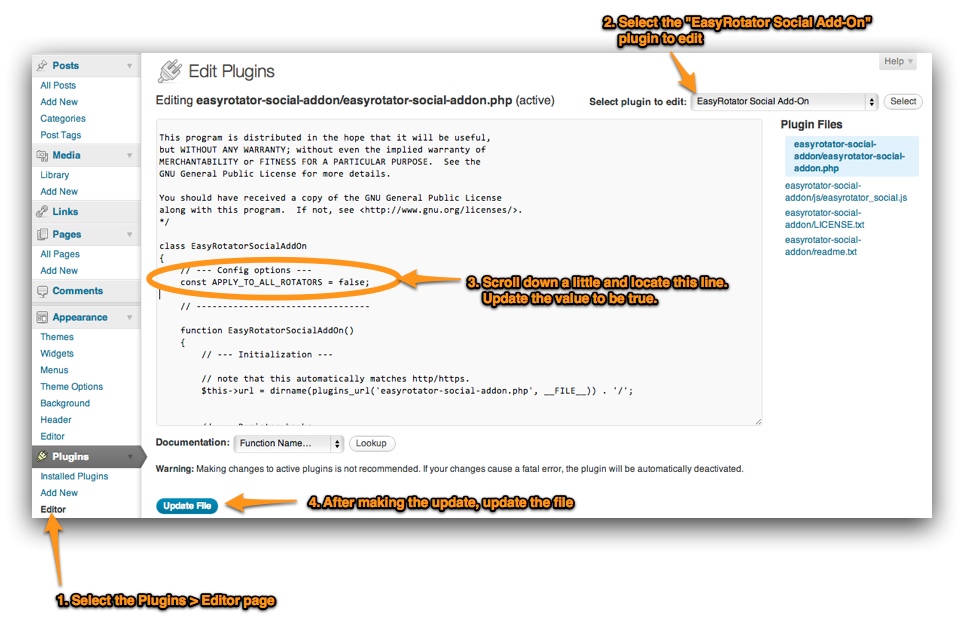Click the Media camera icon
The height and width of the screenshot is (620, 968).
pos(41,155)
